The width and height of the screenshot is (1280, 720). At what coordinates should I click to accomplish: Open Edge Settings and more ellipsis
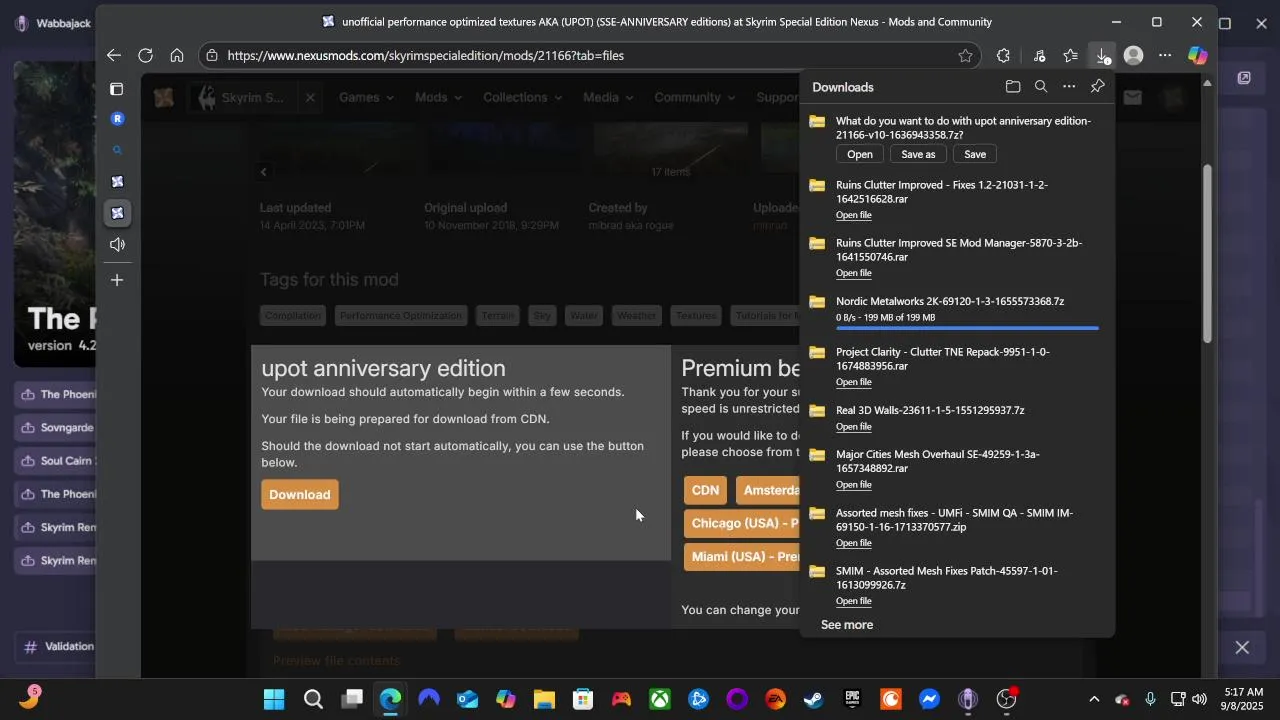click(x=1165, y=56)
